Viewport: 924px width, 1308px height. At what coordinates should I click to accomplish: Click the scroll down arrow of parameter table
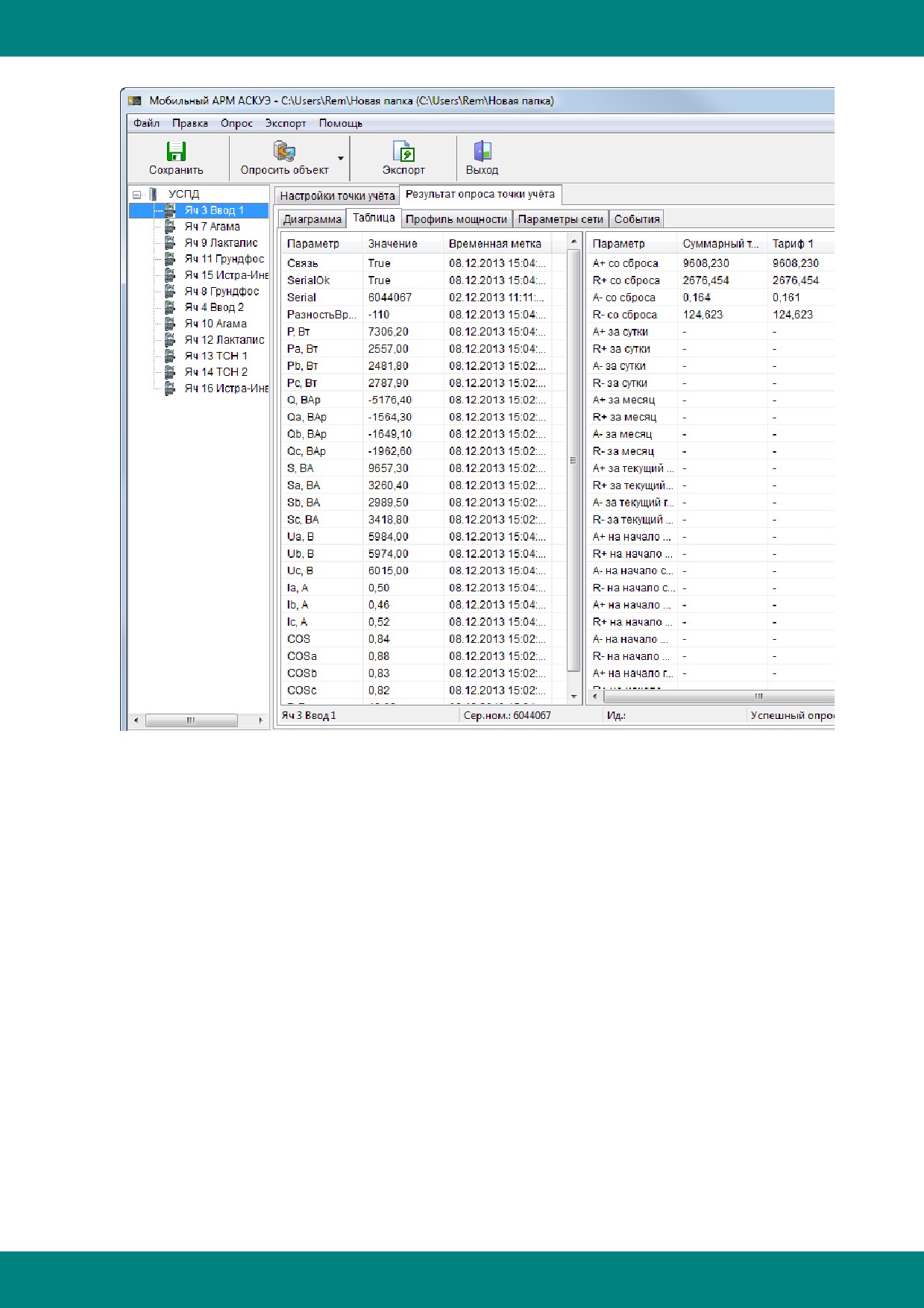coord(573,696)
